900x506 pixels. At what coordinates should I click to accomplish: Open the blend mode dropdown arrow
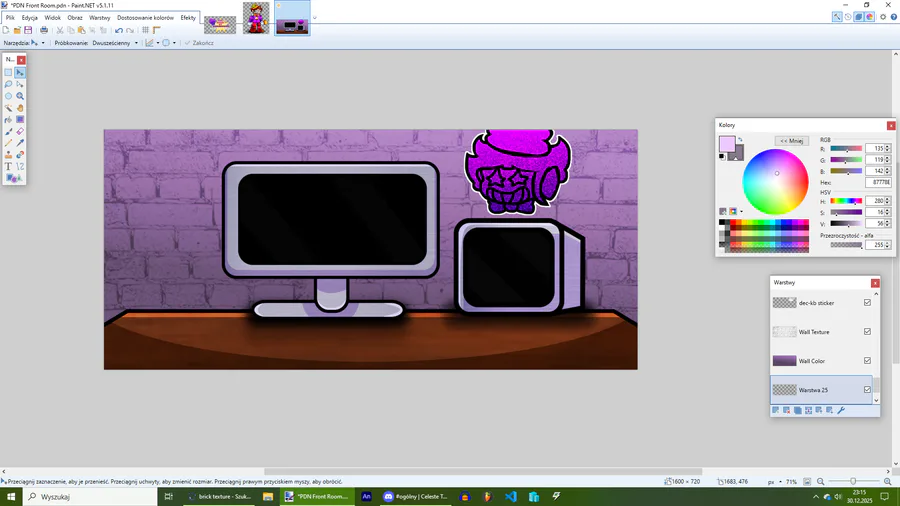click(158, 43)
